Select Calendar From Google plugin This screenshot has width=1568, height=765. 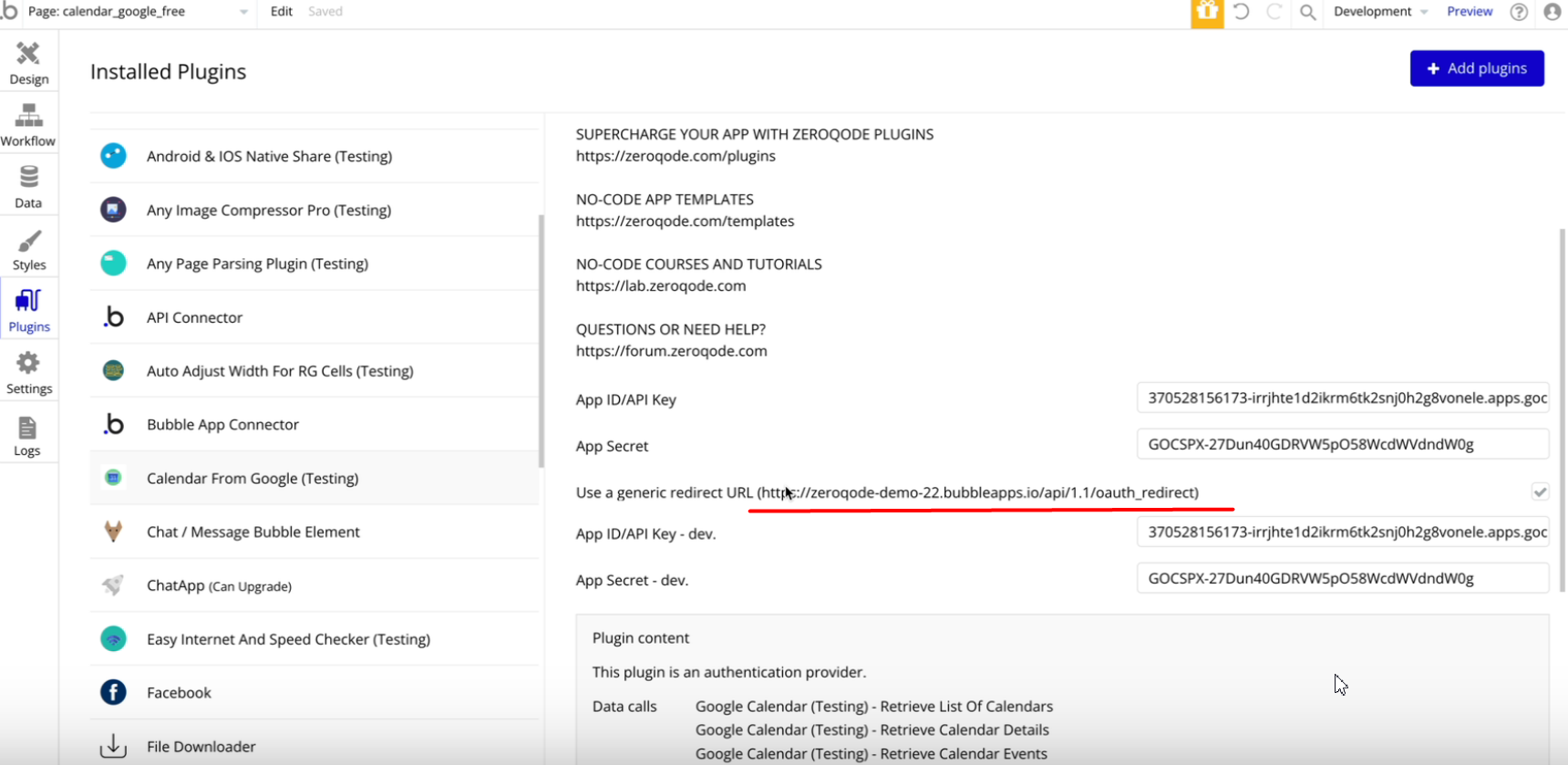(x=253, y=478)
